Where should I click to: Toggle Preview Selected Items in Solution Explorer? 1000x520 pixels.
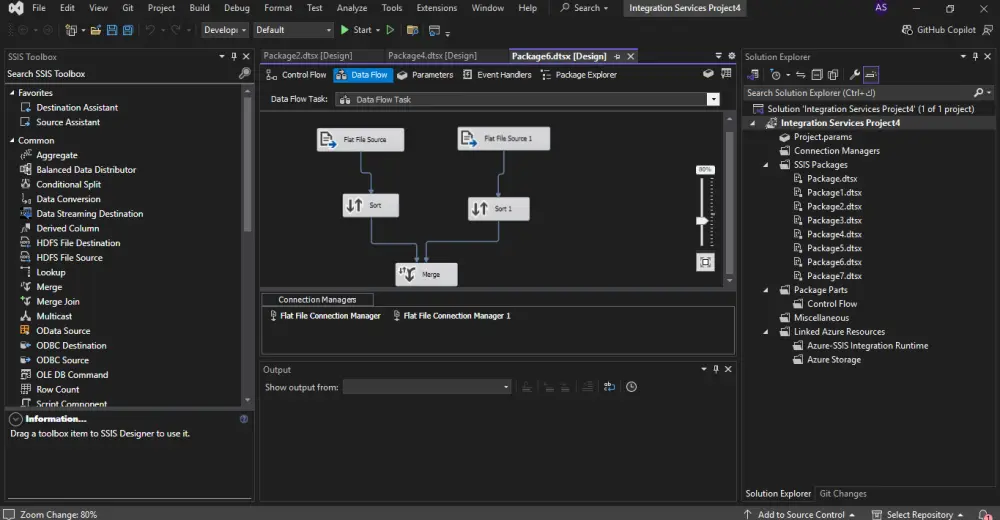(x=871, y=75)
